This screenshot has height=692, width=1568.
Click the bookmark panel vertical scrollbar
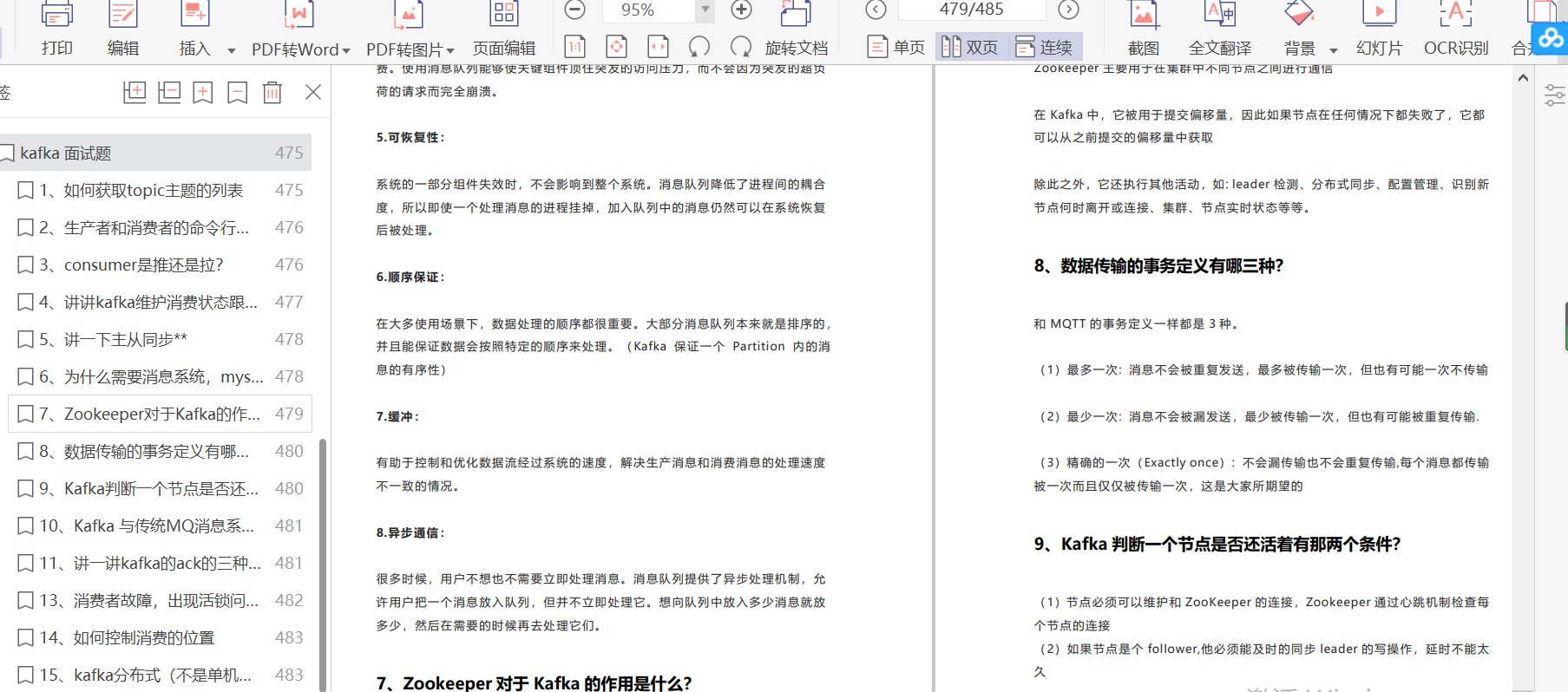click(x=323, y=565)
